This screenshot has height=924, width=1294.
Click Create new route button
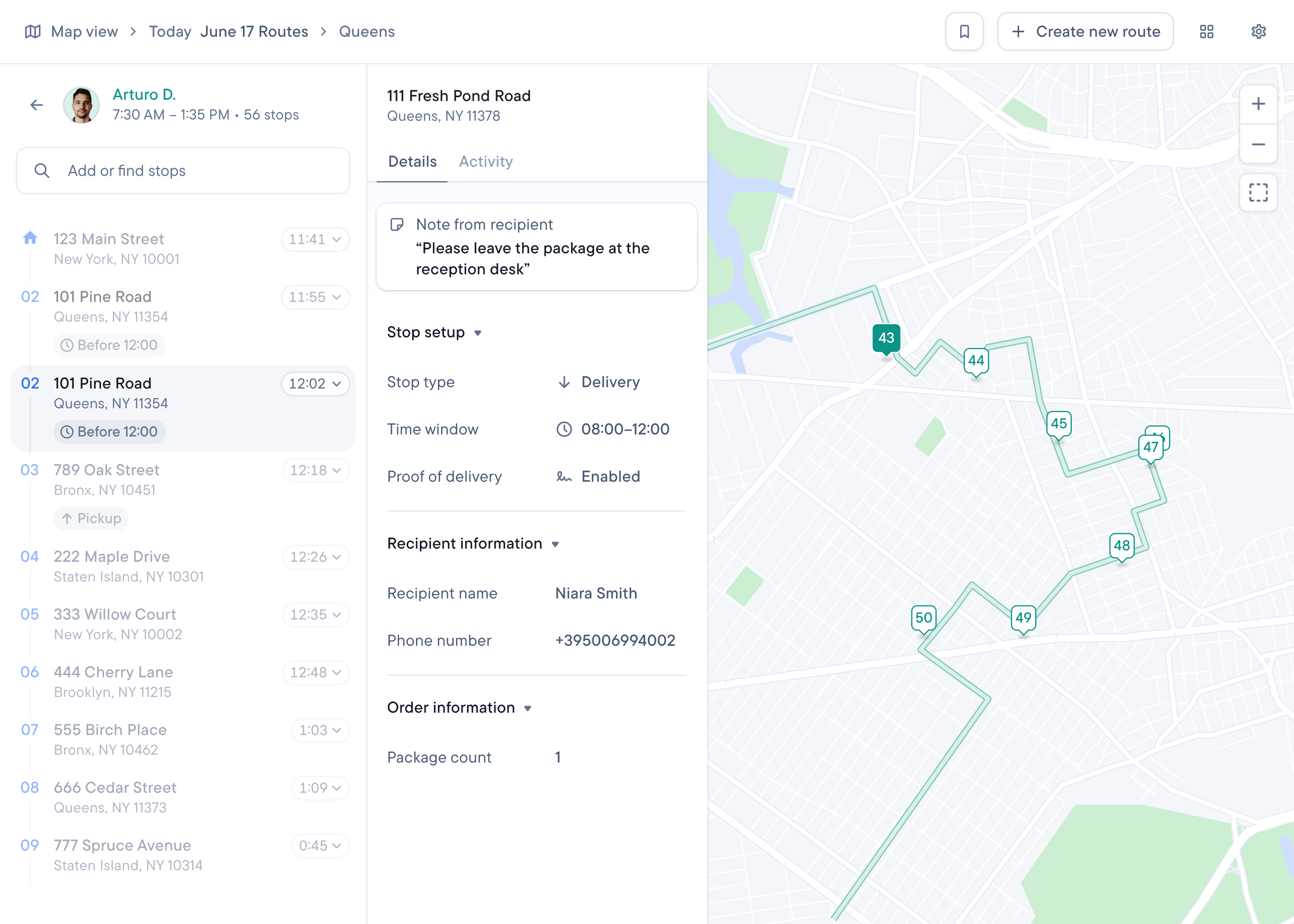pos(1085,31)
